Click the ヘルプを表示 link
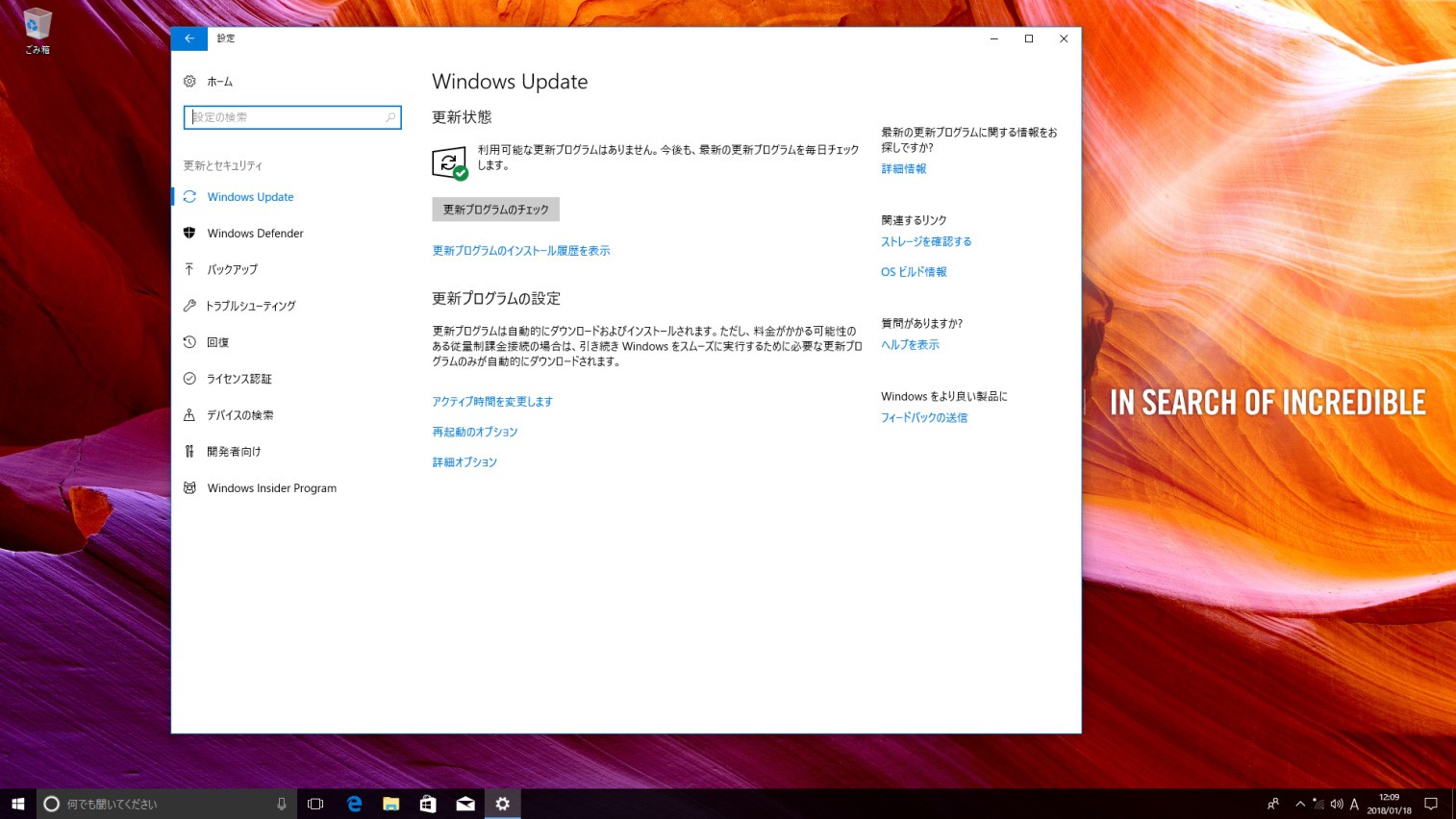This screenshot has width=1456, height=819. coord(910,345)
